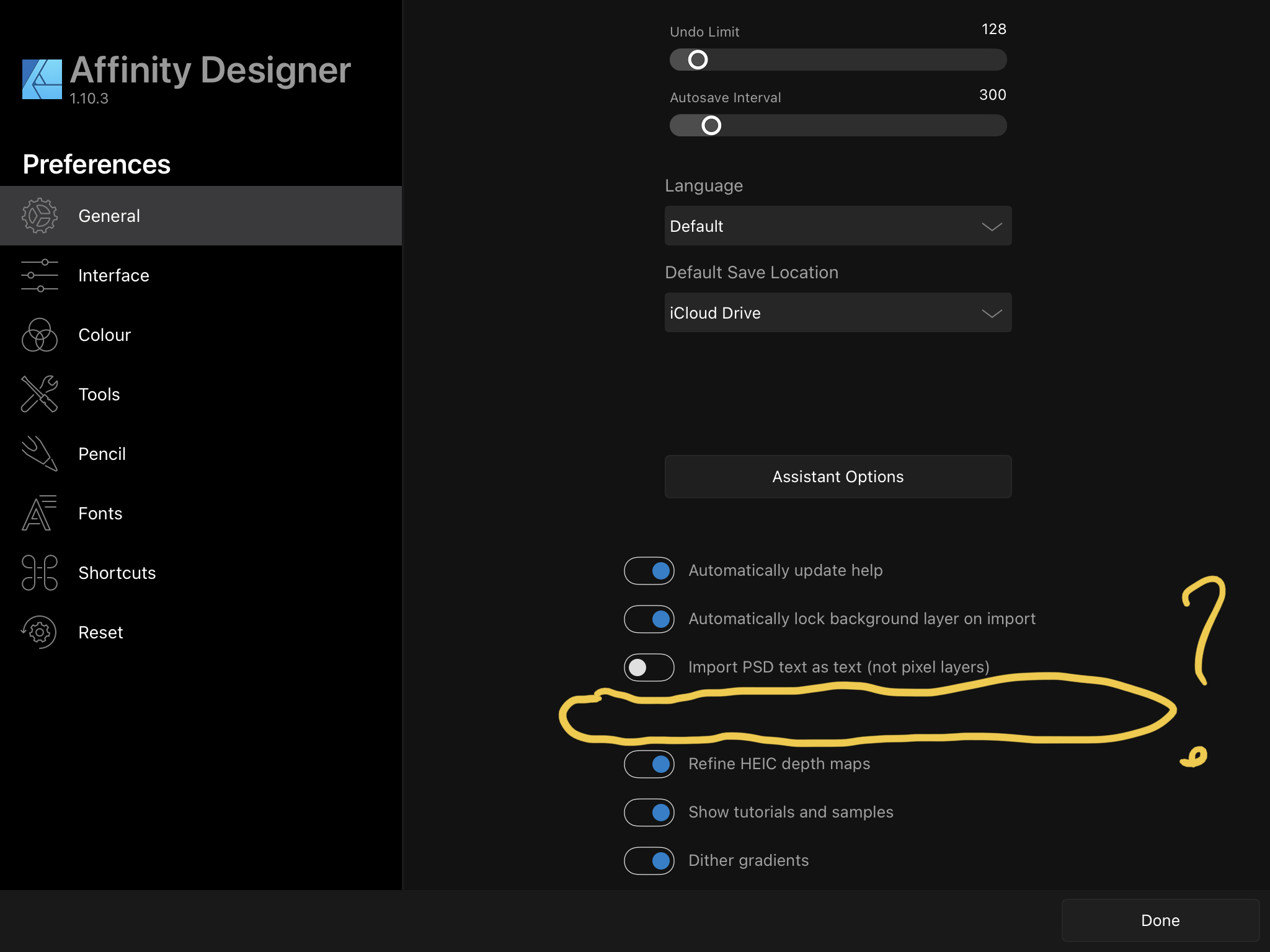Image resolution: width=1270 pixels, height=952 pixels.
Task: Open Assistant Options
Action: (x=838, y=477)
